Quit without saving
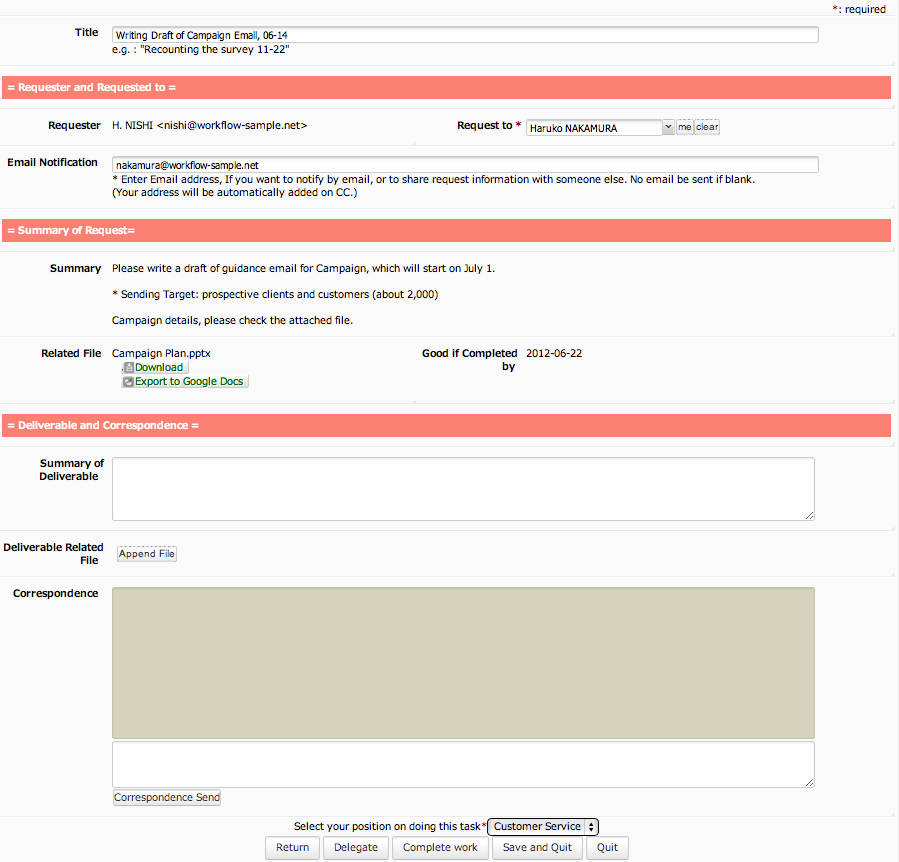 point(606,847)
